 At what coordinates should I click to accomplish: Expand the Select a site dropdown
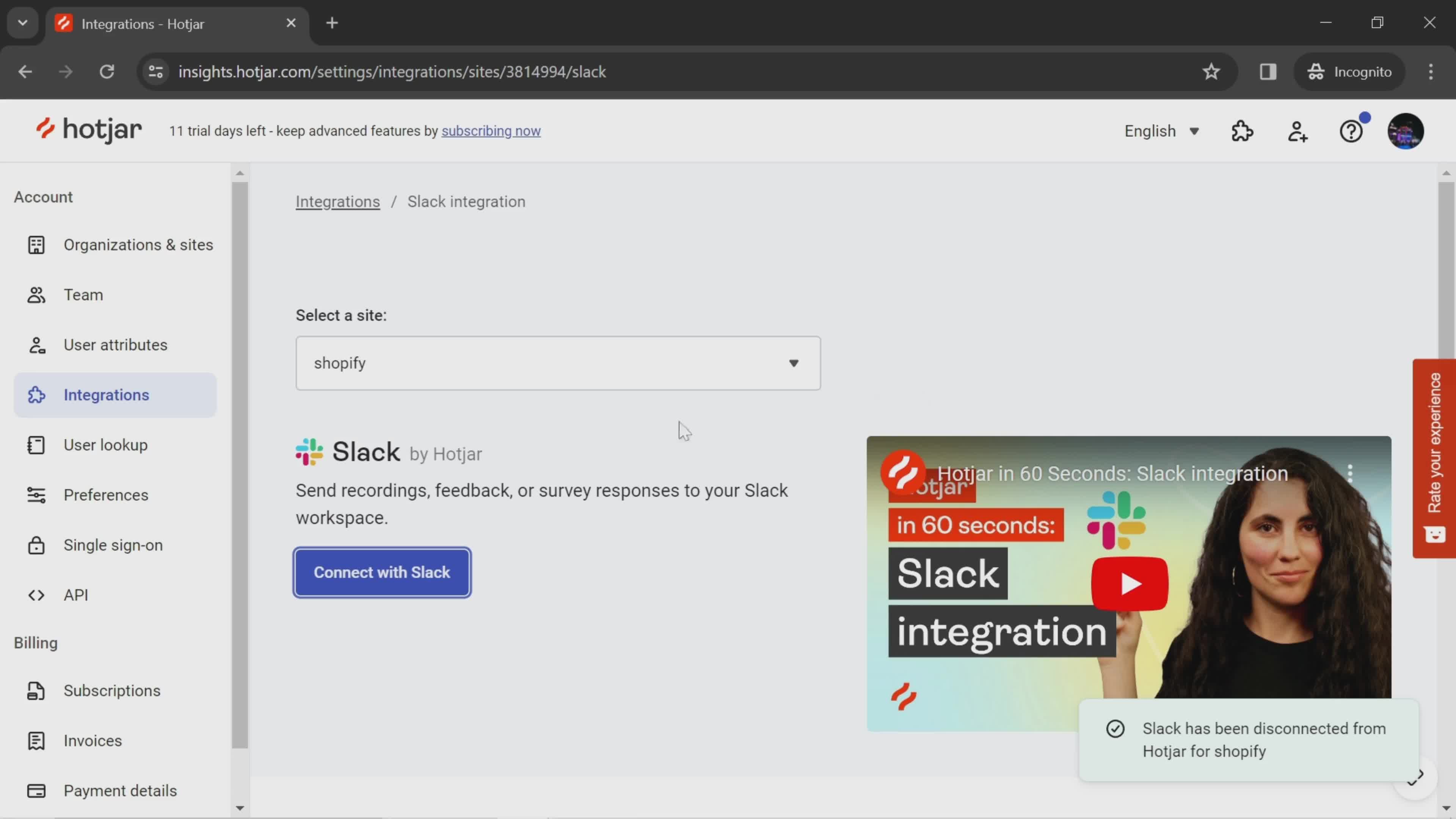point(558,363)
